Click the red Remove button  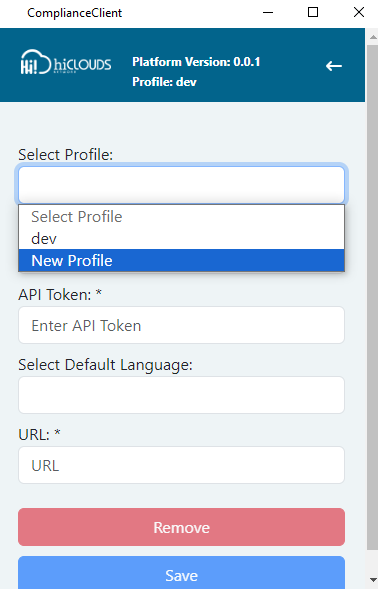coord(181,527)
